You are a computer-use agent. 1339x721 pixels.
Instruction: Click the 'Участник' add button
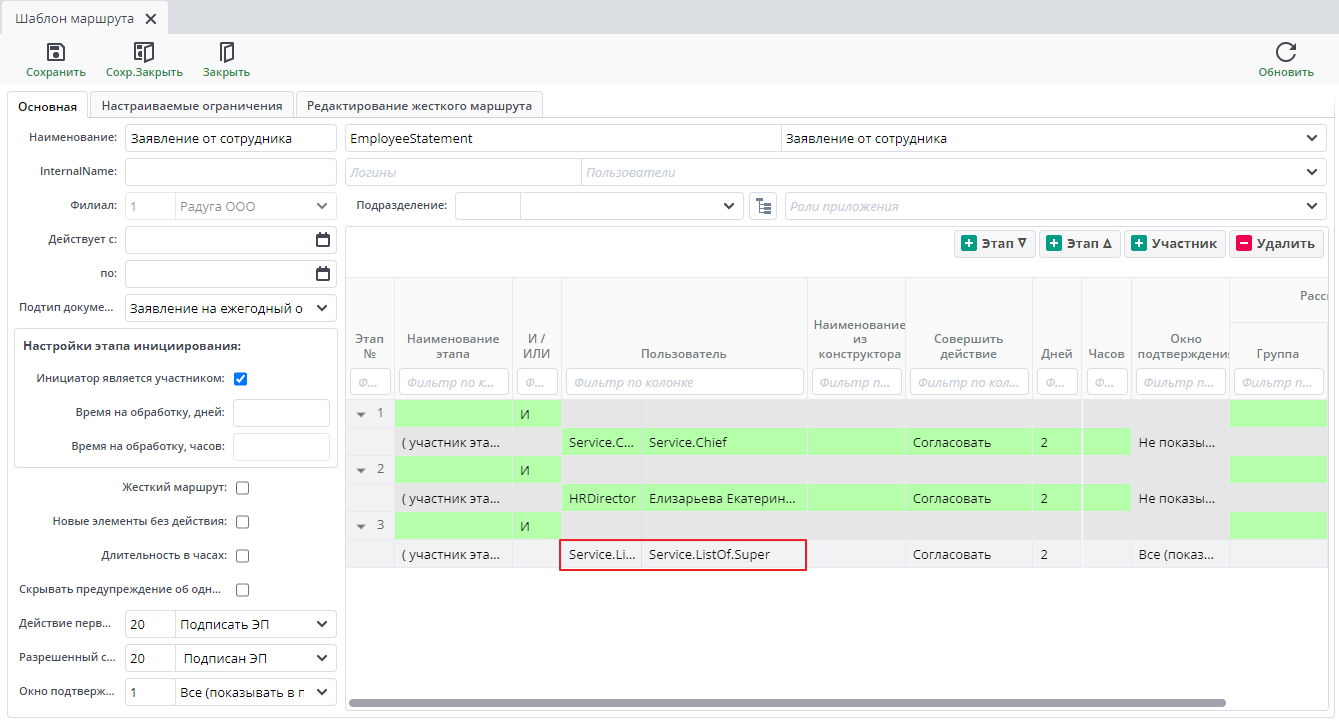click(1174, 244)
